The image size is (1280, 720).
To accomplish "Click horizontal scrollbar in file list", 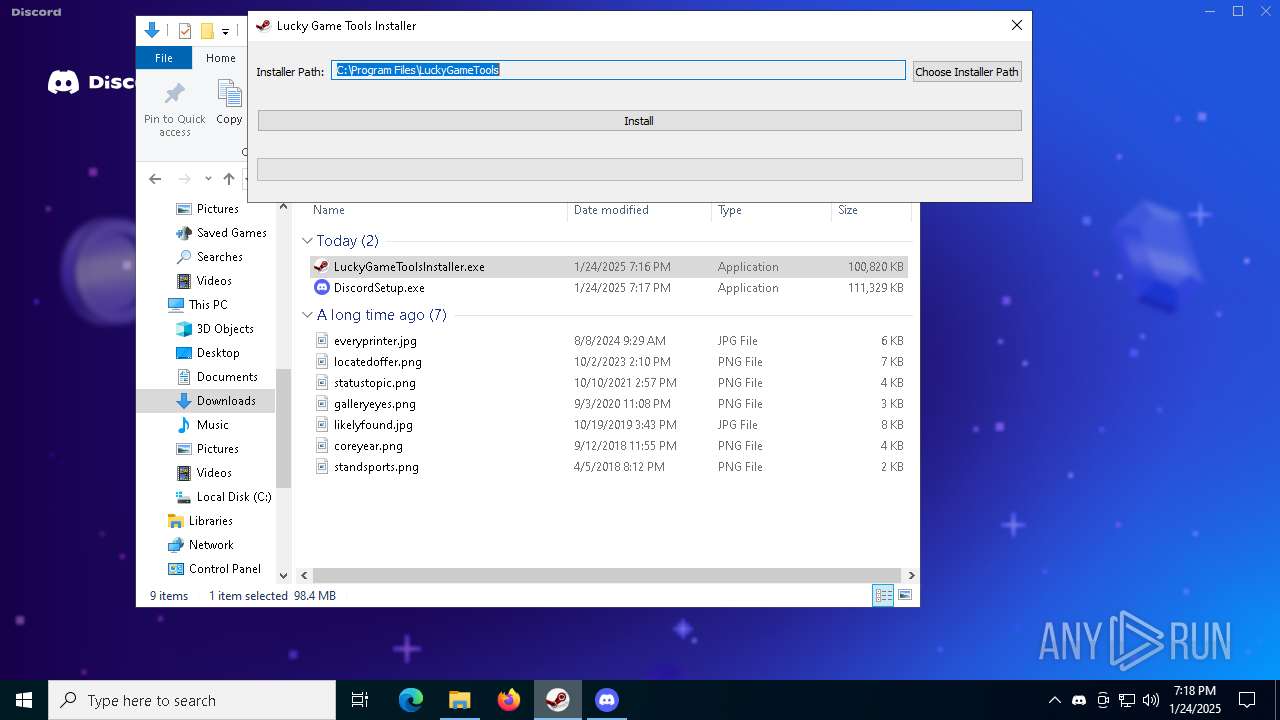I will pyautogui.click(x=607, y=575).
